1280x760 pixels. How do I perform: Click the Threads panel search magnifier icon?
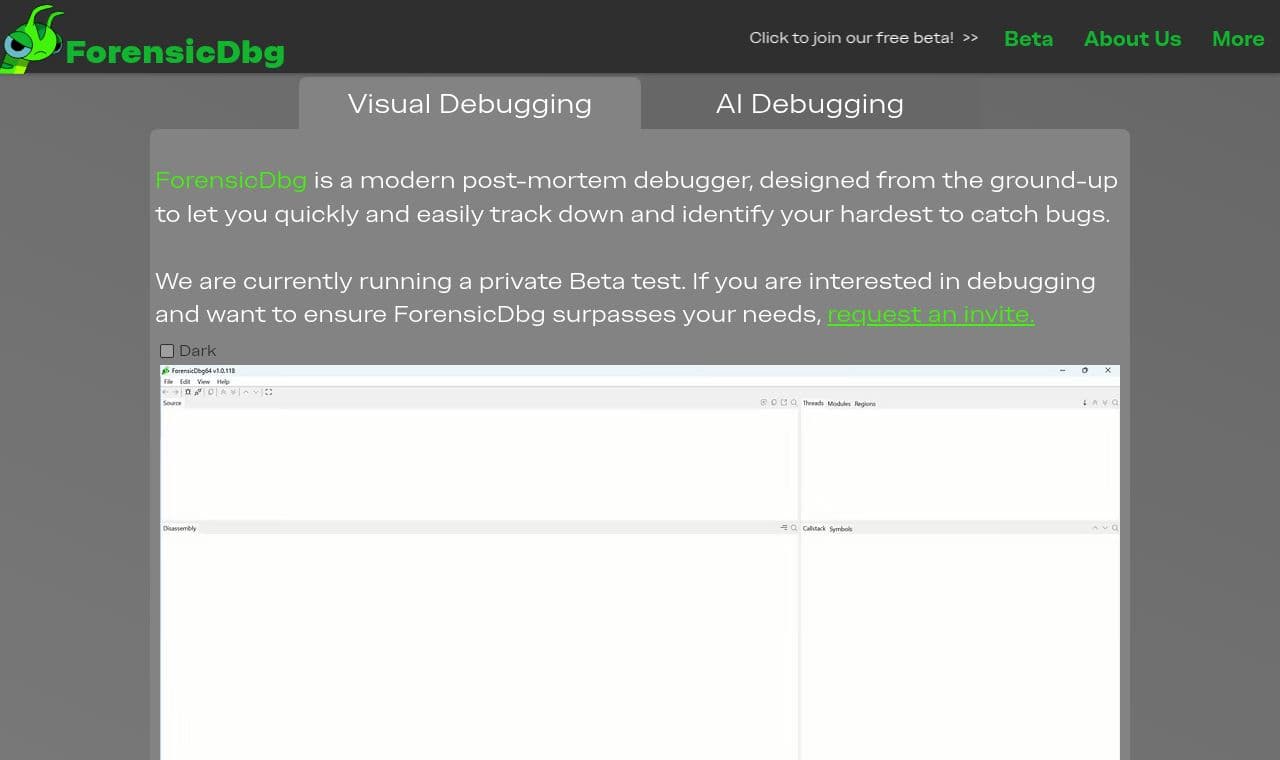[1115, 402]
